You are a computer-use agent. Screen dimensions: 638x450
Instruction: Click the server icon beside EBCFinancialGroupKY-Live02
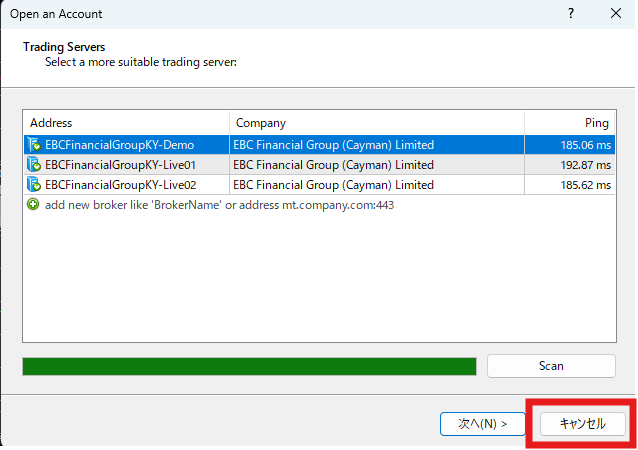(34, 185)
